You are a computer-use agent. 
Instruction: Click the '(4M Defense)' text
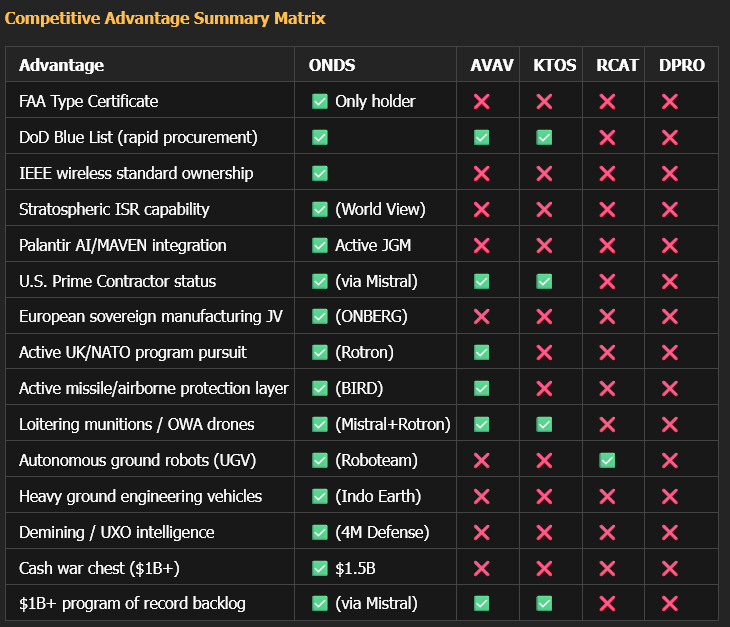coord(382,532)
